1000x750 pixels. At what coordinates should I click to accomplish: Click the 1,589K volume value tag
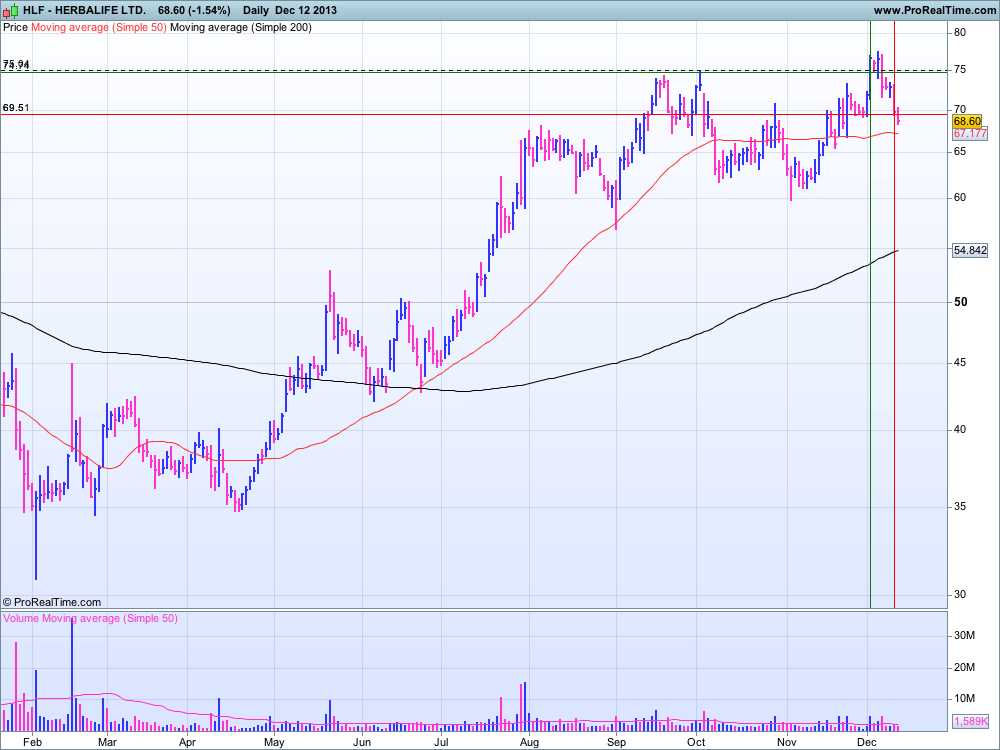pyautogui.click(x=970, y=721)
